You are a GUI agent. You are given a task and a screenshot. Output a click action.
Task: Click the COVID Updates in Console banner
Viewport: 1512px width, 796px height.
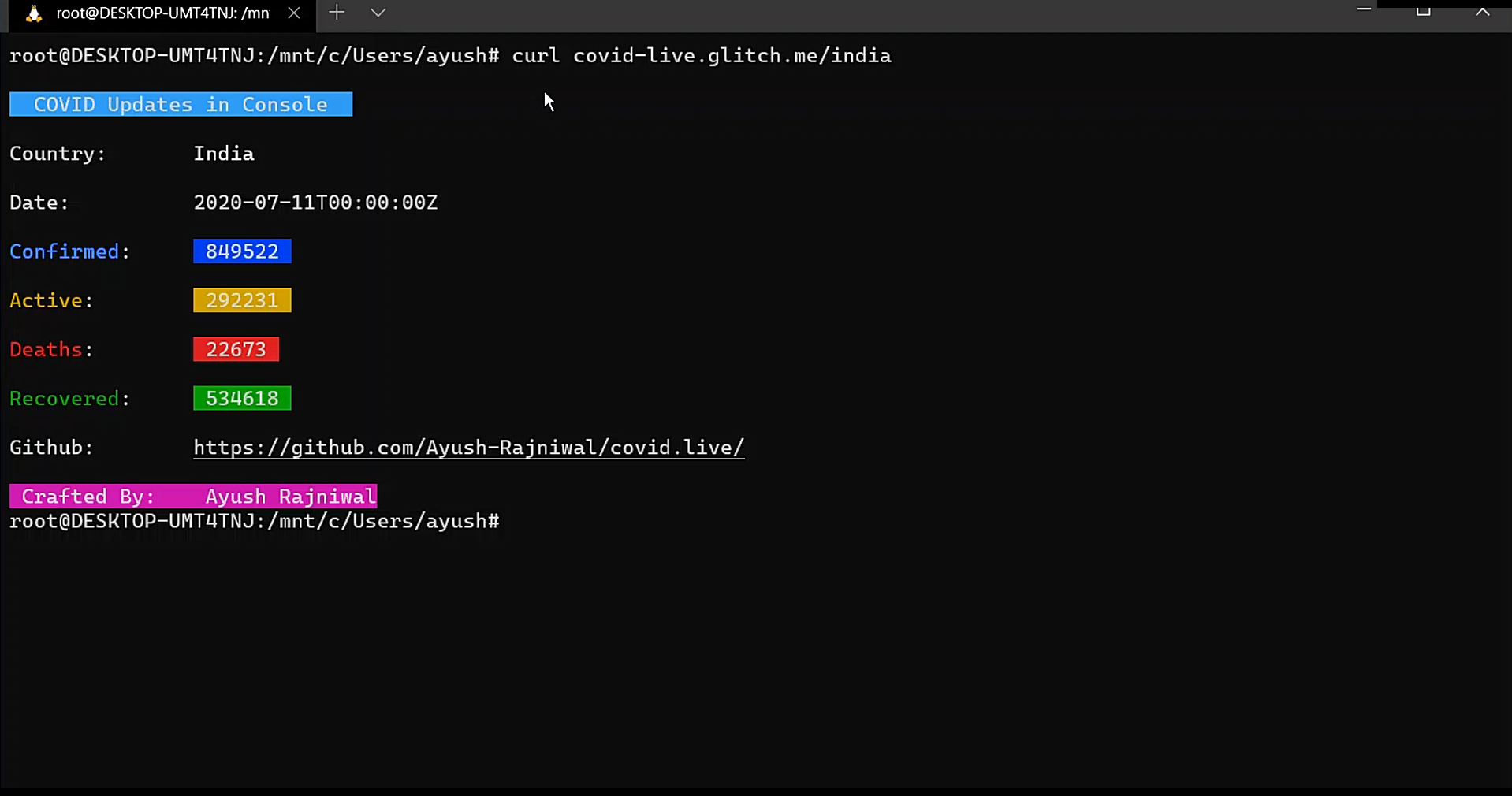pos(181,104)
